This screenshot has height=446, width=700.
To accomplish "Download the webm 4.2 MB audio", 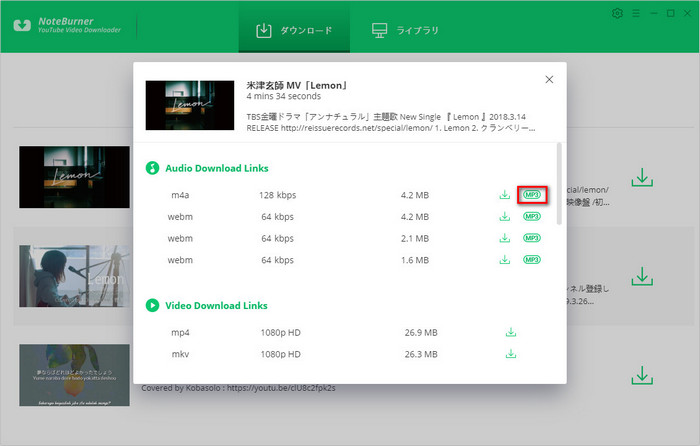I will tap(504, 217).
